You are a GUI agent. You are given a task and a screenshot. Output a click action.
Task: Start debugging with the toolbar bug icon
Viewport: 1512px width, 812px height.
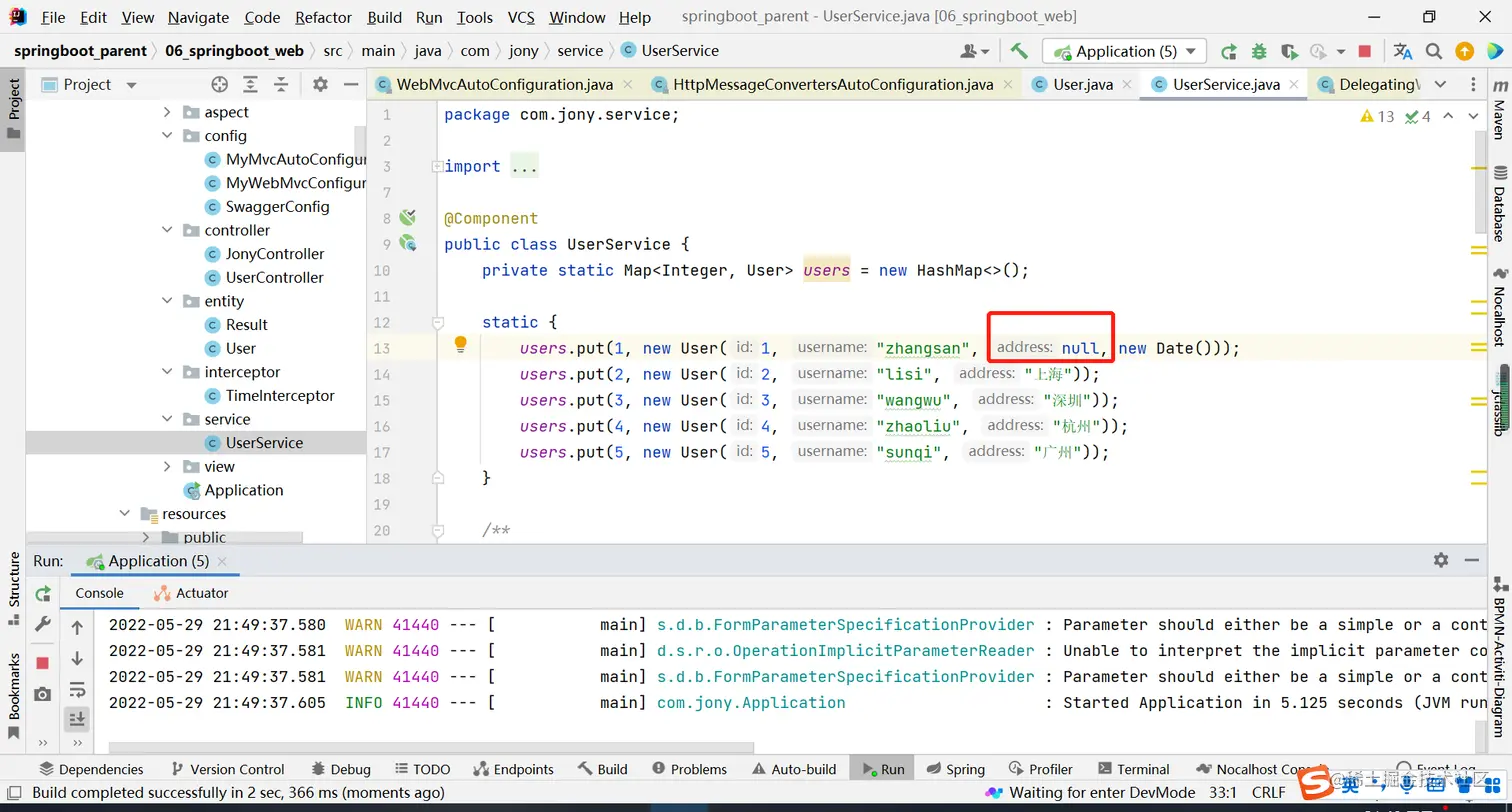pyautogui.click(x=1259, y=51)
